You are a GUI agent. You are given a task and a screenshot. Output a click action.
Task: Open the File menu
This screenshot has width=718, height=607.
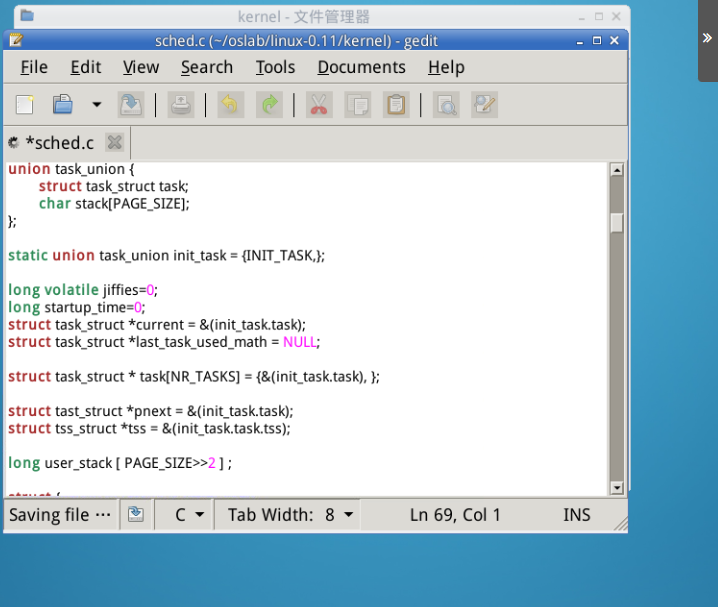34,67
